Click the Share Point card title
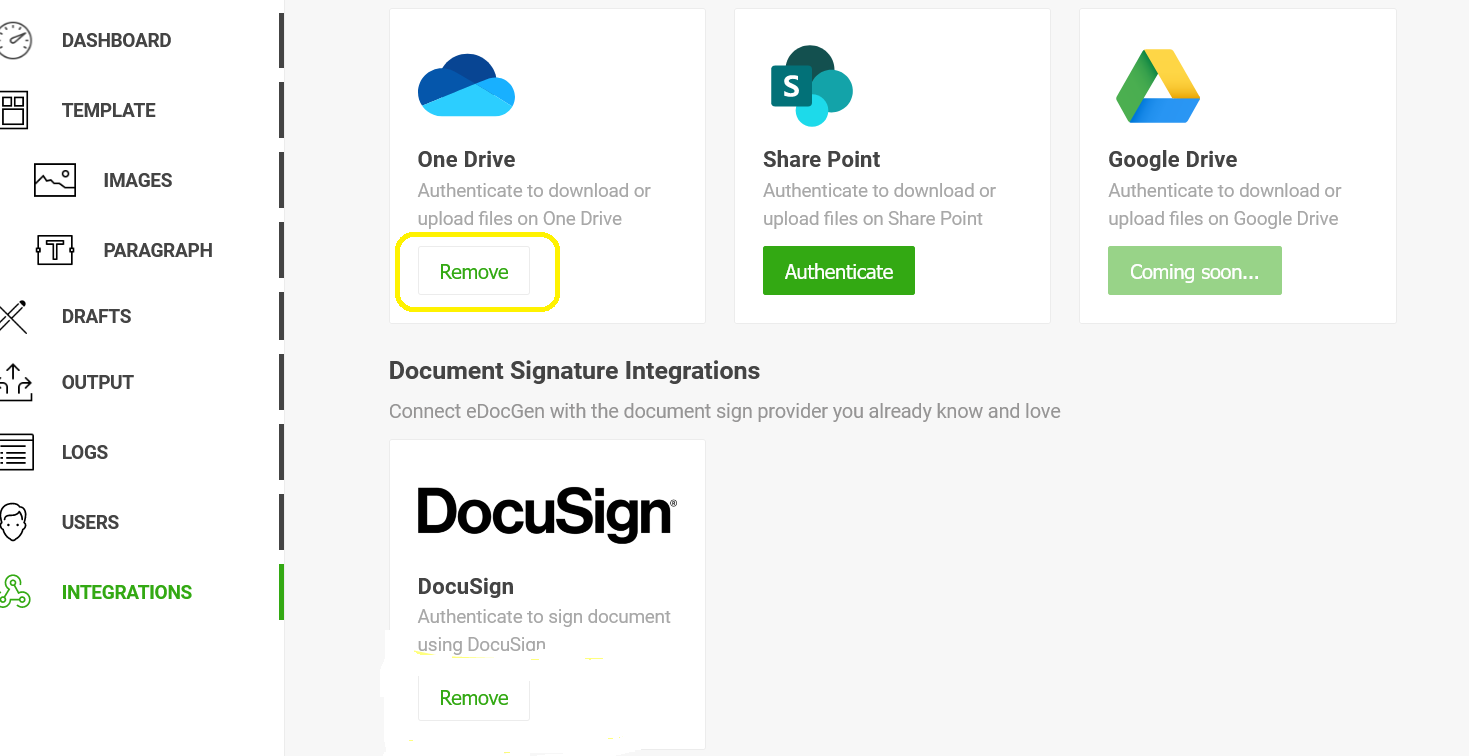 pyautogui.click(x=822, y=159)
